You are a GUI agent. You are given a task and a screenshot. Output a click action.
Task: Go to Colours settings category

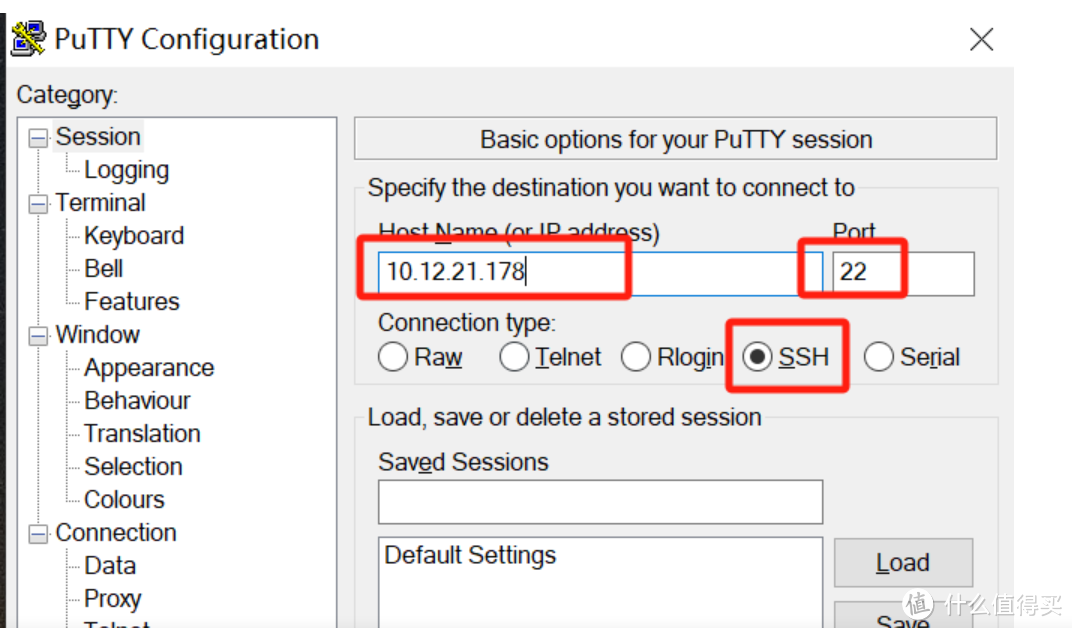pos(124,499)
